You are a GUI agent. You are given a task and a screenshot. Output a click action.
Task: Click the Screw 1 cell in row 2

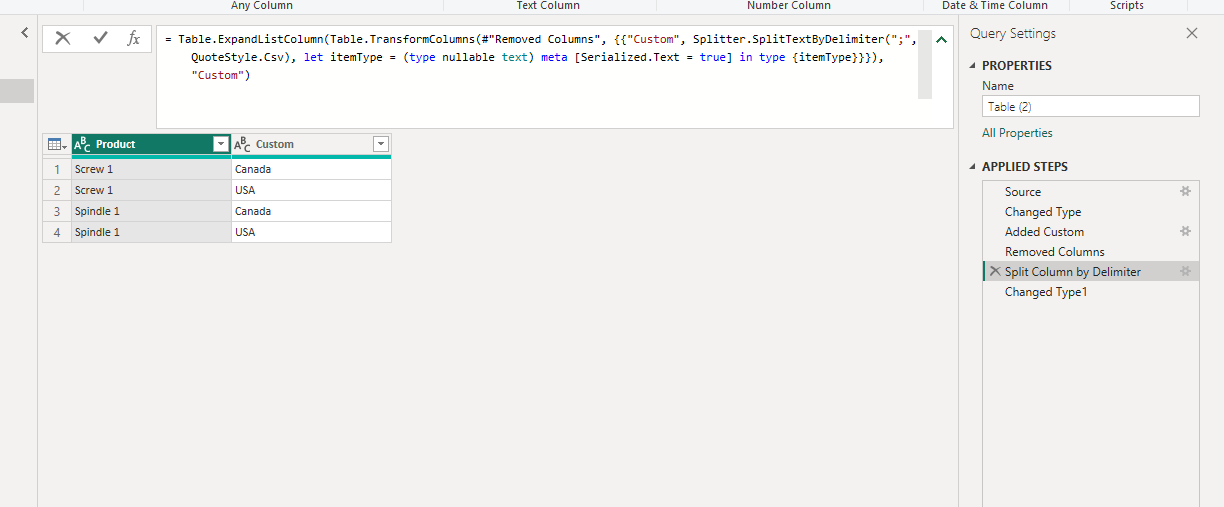(x=151, y=190)
